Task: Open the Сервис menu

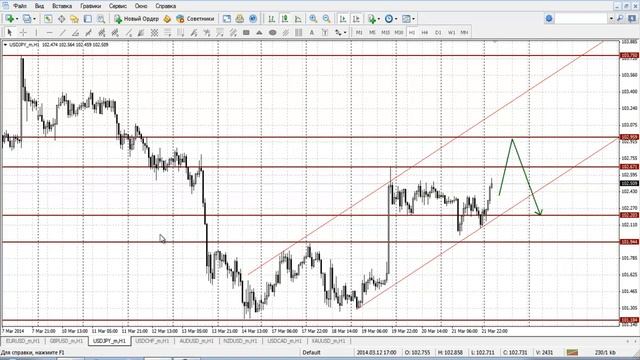Action: tap(118, 6)
